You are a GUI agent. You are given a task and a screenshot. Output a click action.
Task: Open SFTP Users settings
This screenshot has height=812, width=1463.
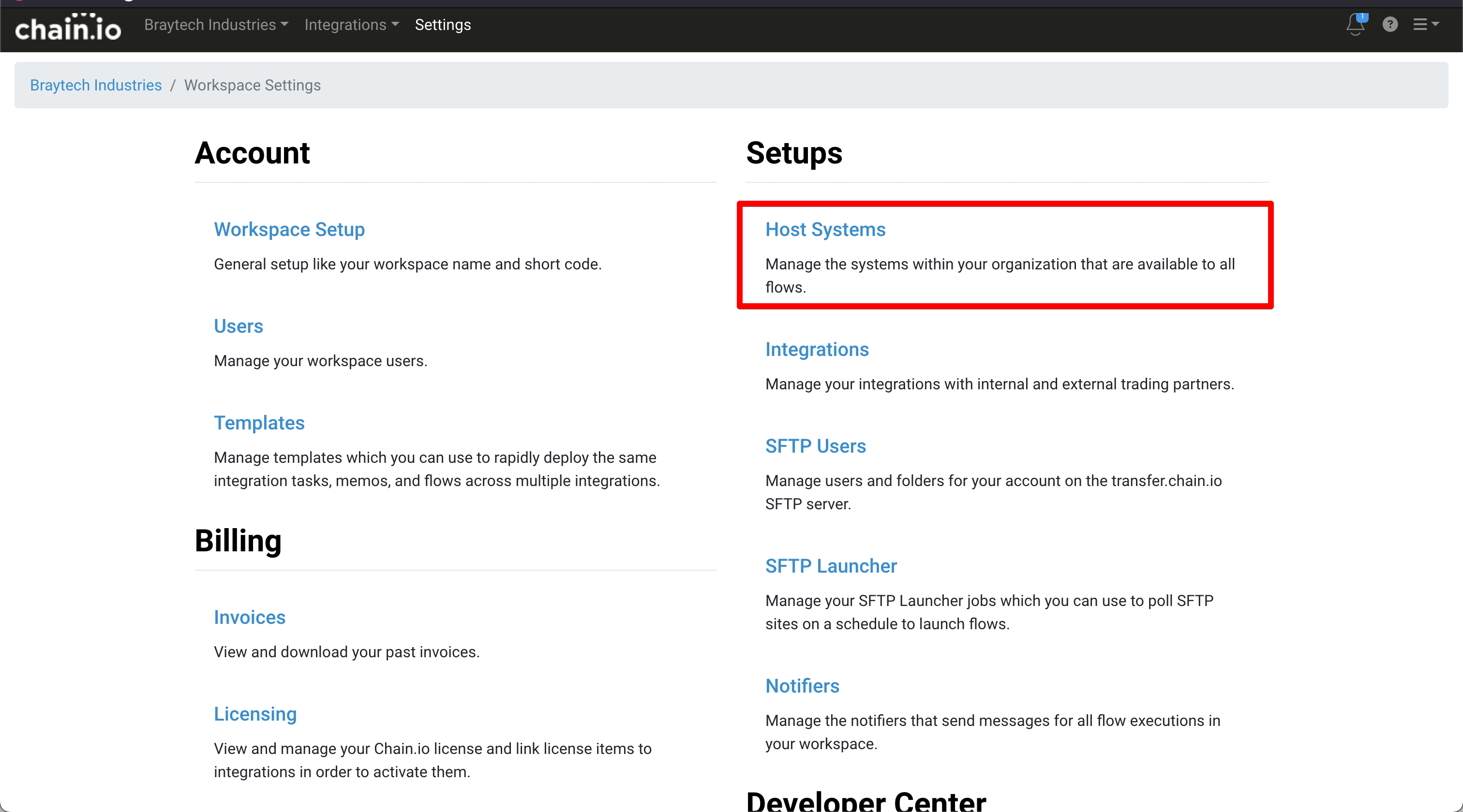tap(815, 446)
